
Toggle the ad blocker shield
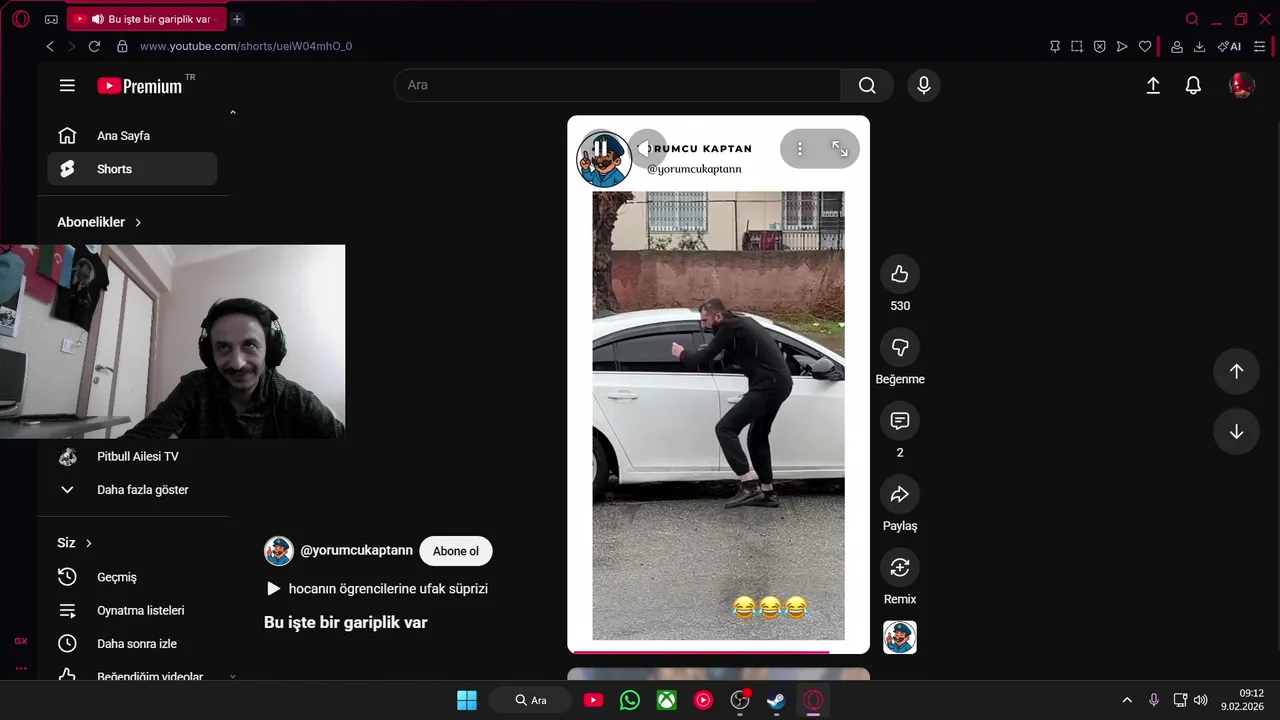(x=1099, y=46)
